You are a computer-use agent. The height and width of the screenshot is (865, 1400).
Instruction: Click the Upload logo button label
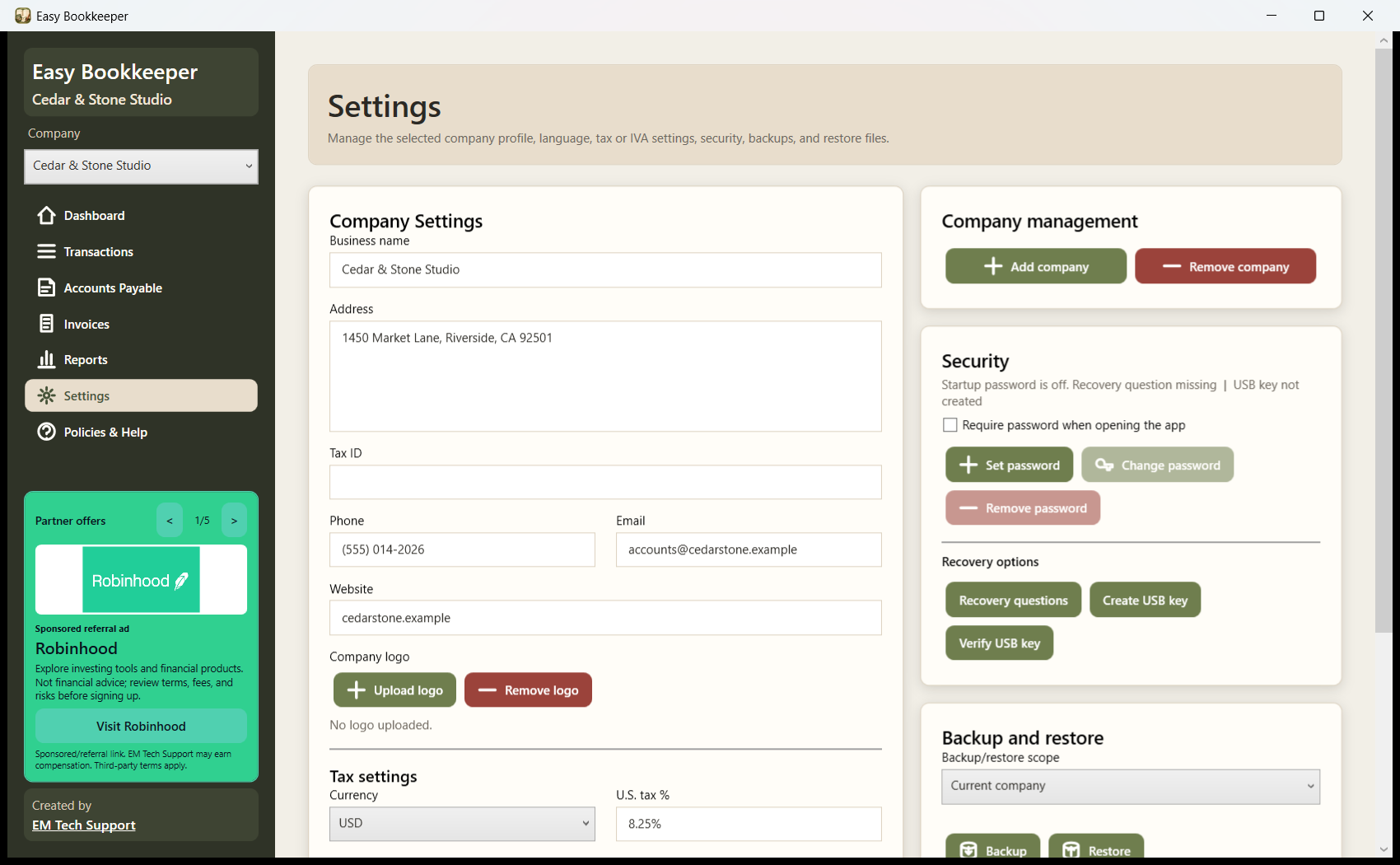408,690
